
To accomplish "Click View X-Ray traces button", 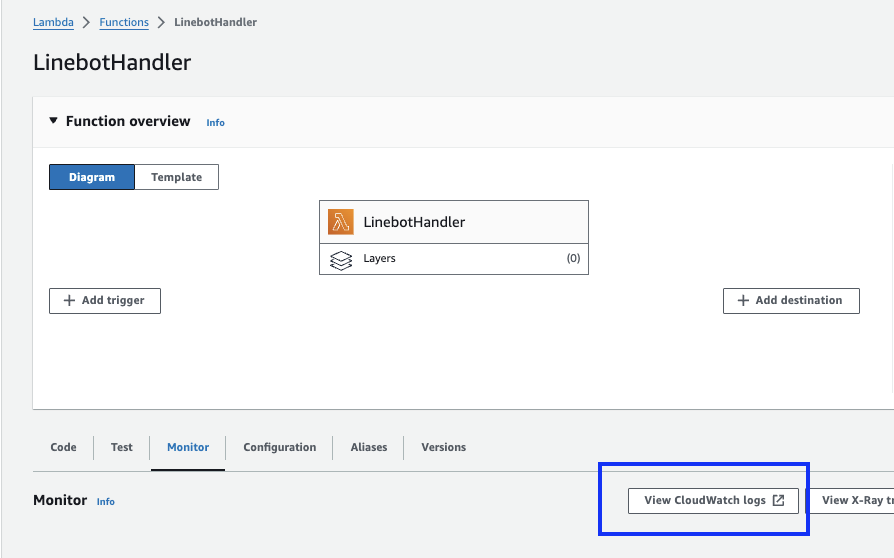I will pos(851,501).
